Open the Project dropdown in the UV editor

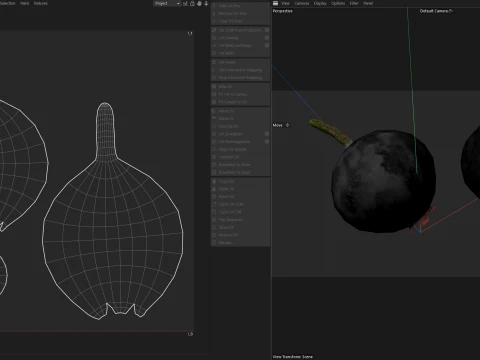[167, 3]
